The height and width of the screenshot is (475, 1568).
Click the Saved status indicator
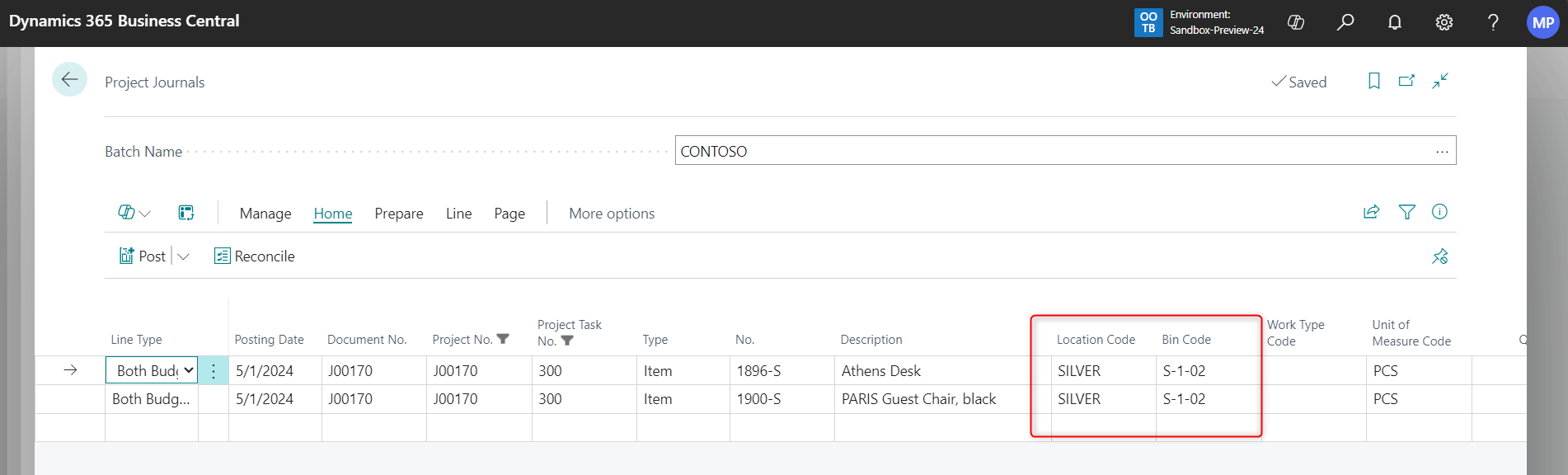pos(1299,82)
